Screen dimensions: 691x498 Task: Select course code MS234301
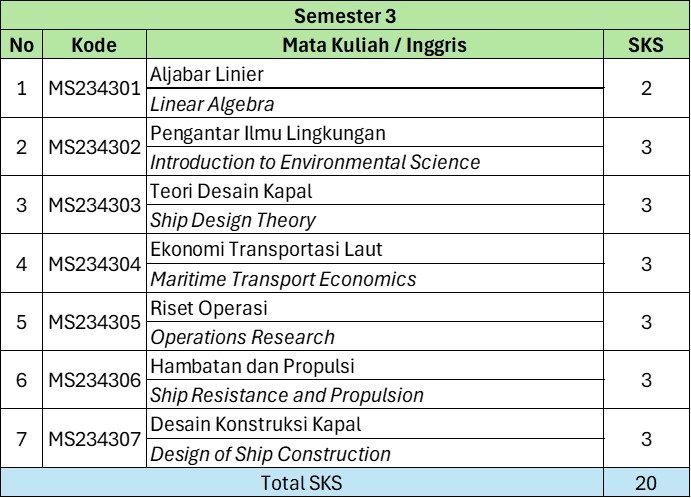[94, 88]
